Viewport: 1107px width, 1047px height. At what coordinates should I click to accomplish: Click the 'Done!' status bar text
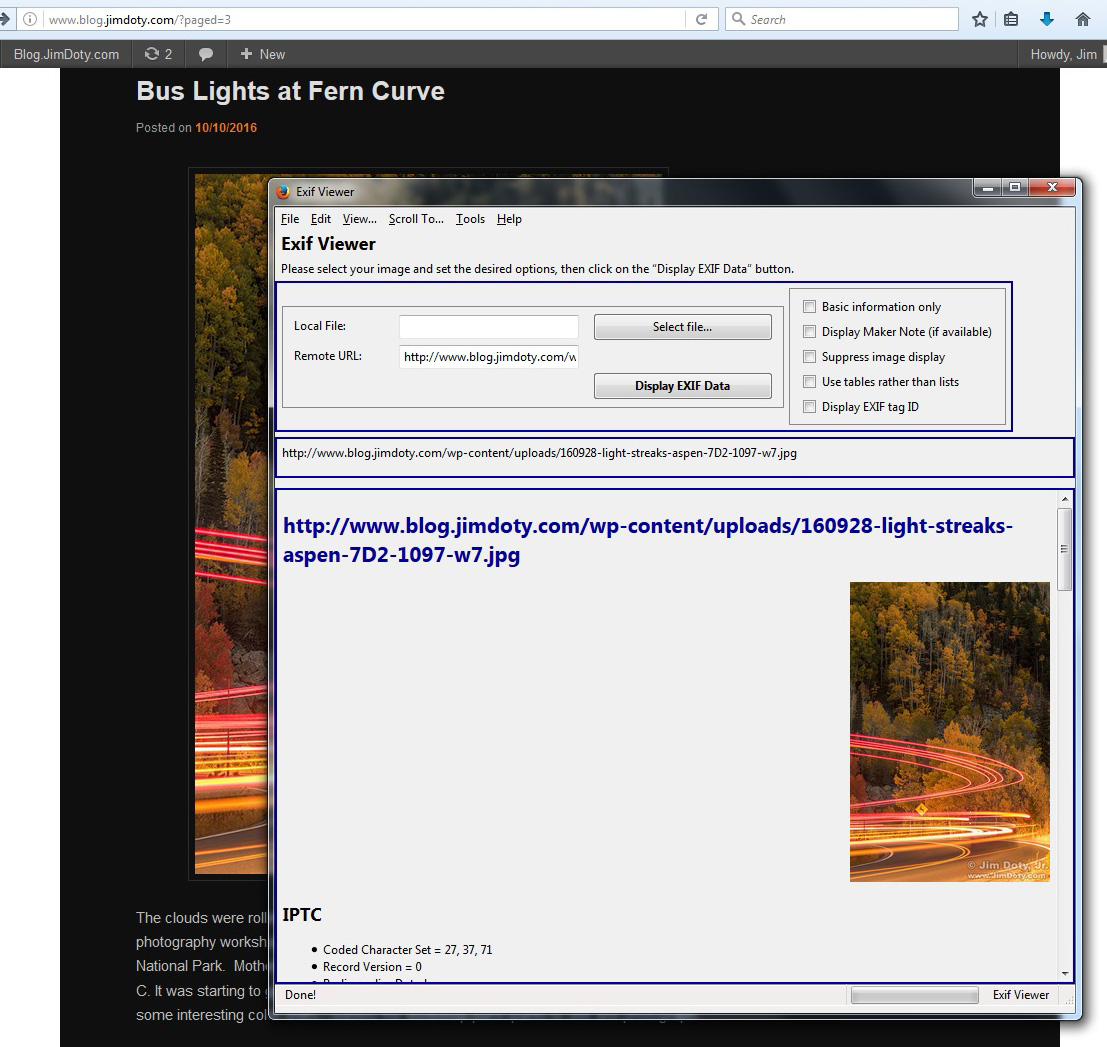300,995
